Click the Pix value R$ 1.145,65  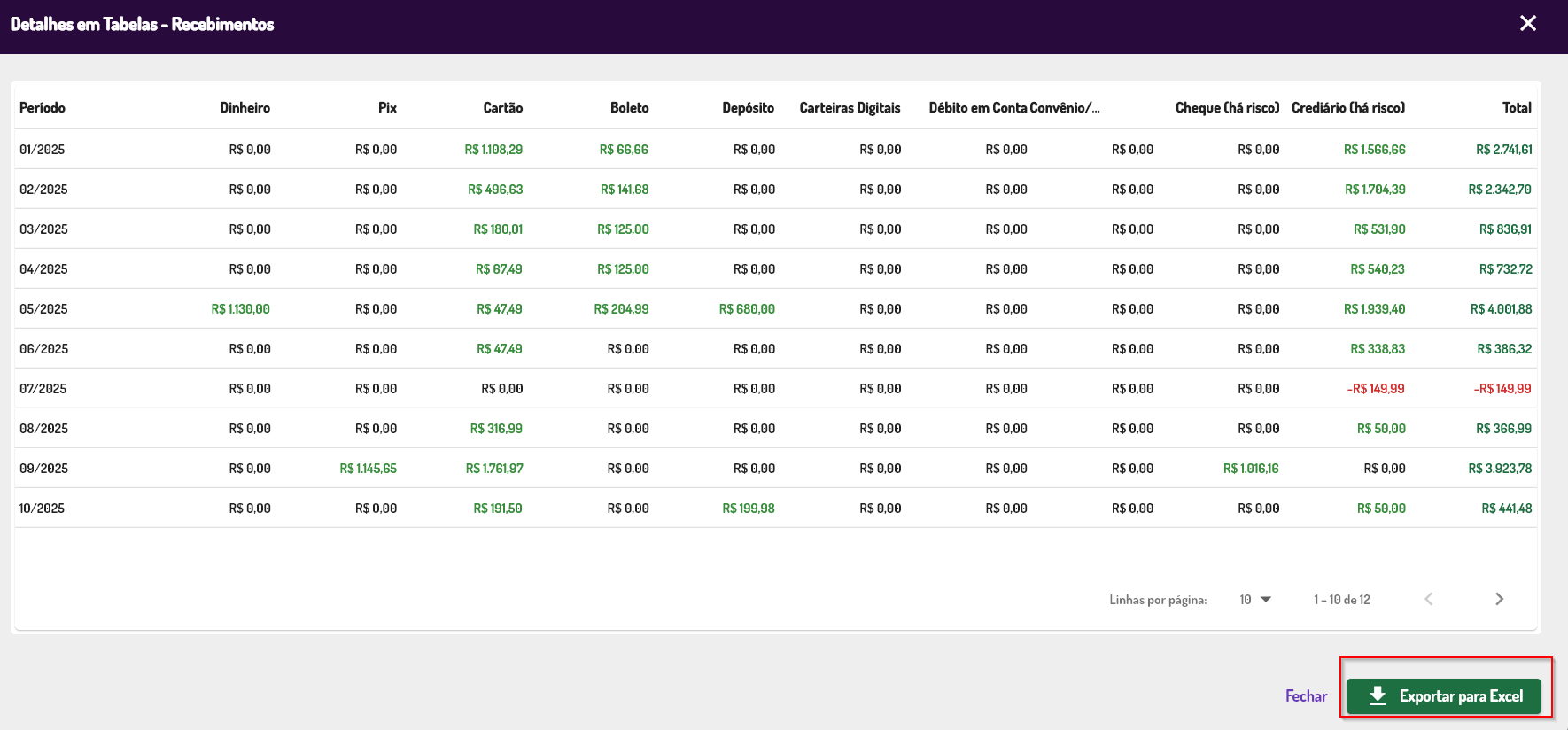point(369,469)
